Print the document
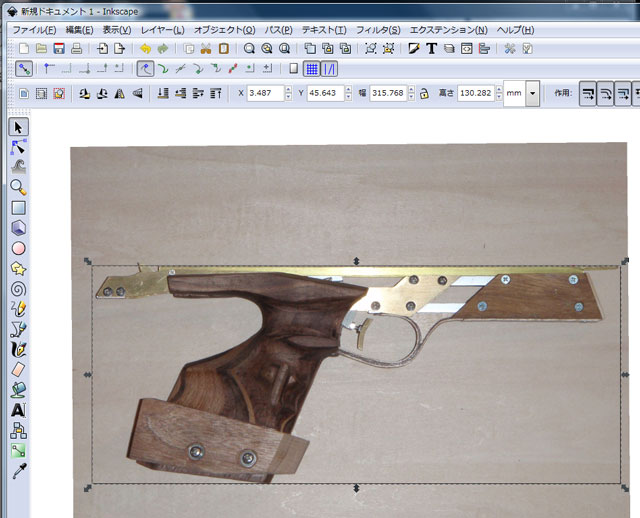Screen dimensions: 640x518 (x=76, y=49)
